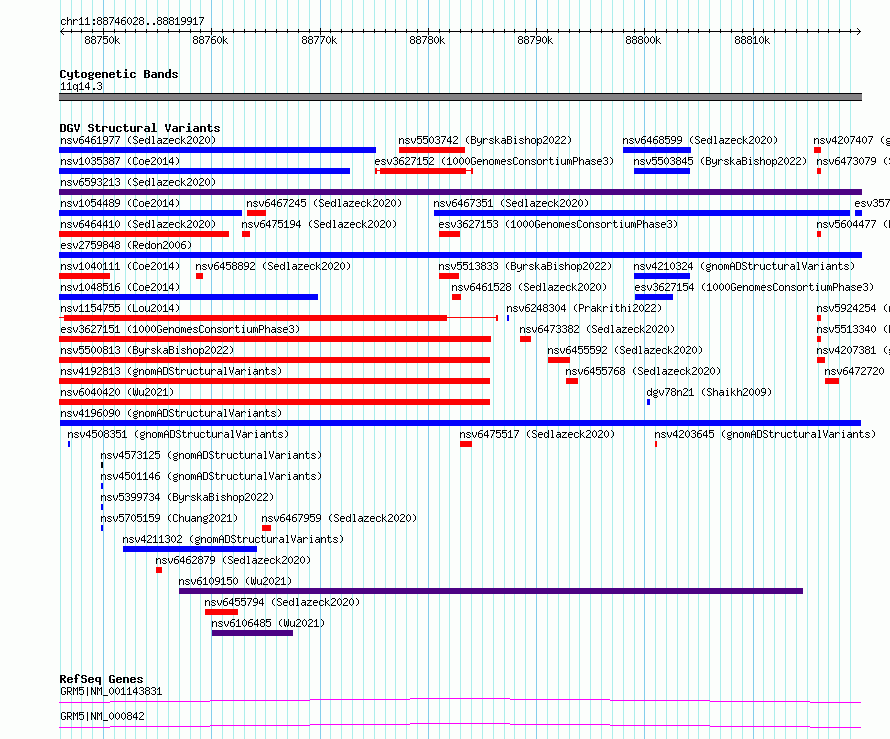Click the DGV Structural Variants track title
Screen dimensions: 890x739
(140, 128)
